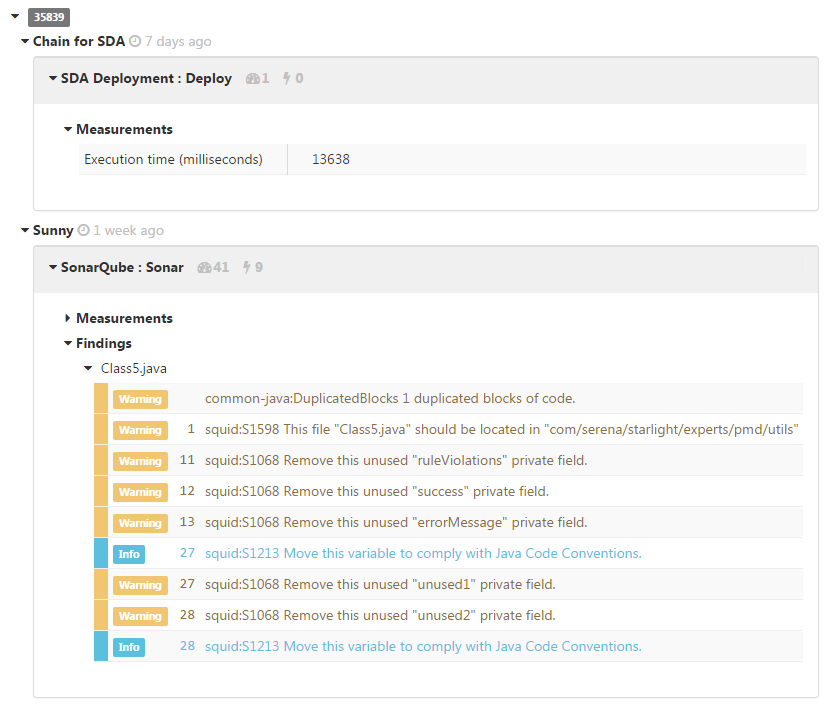Collapse the Class5.java file node
Image resolution: width=833 pixels, height=715 pixels.
(88, 368)
